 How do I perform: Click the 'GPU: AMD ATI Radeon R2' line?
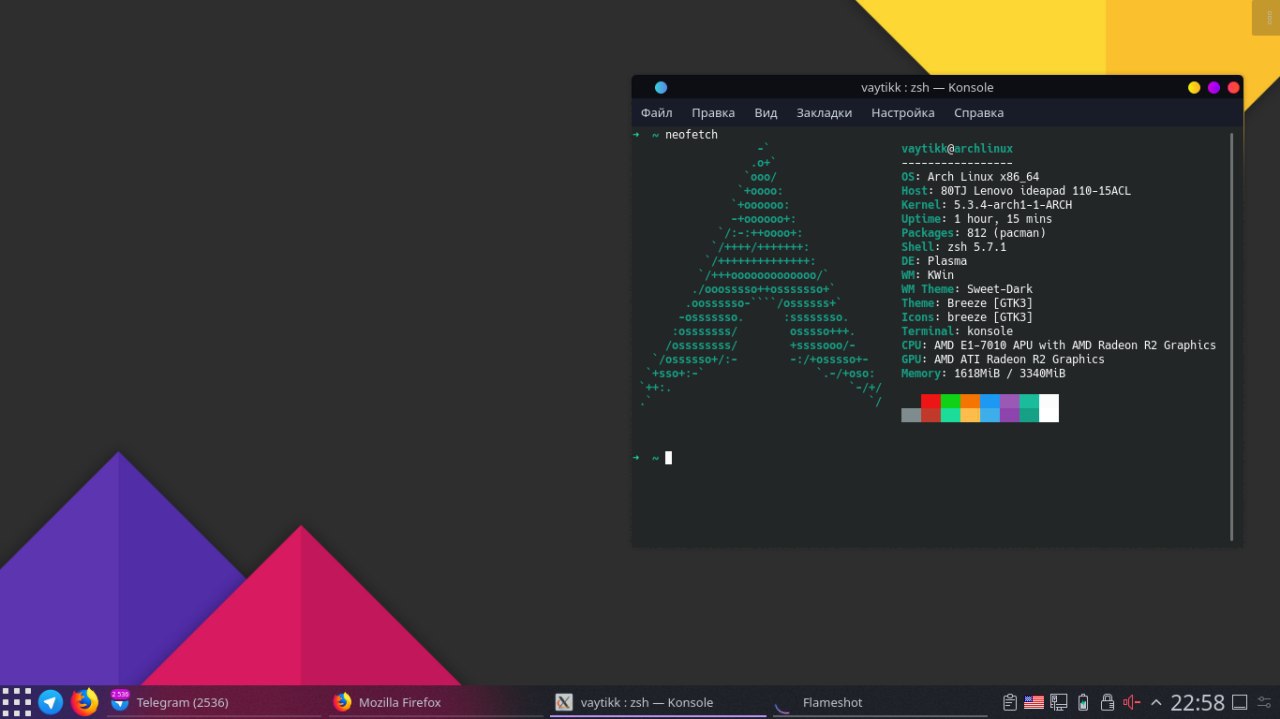coord(1003,359)
